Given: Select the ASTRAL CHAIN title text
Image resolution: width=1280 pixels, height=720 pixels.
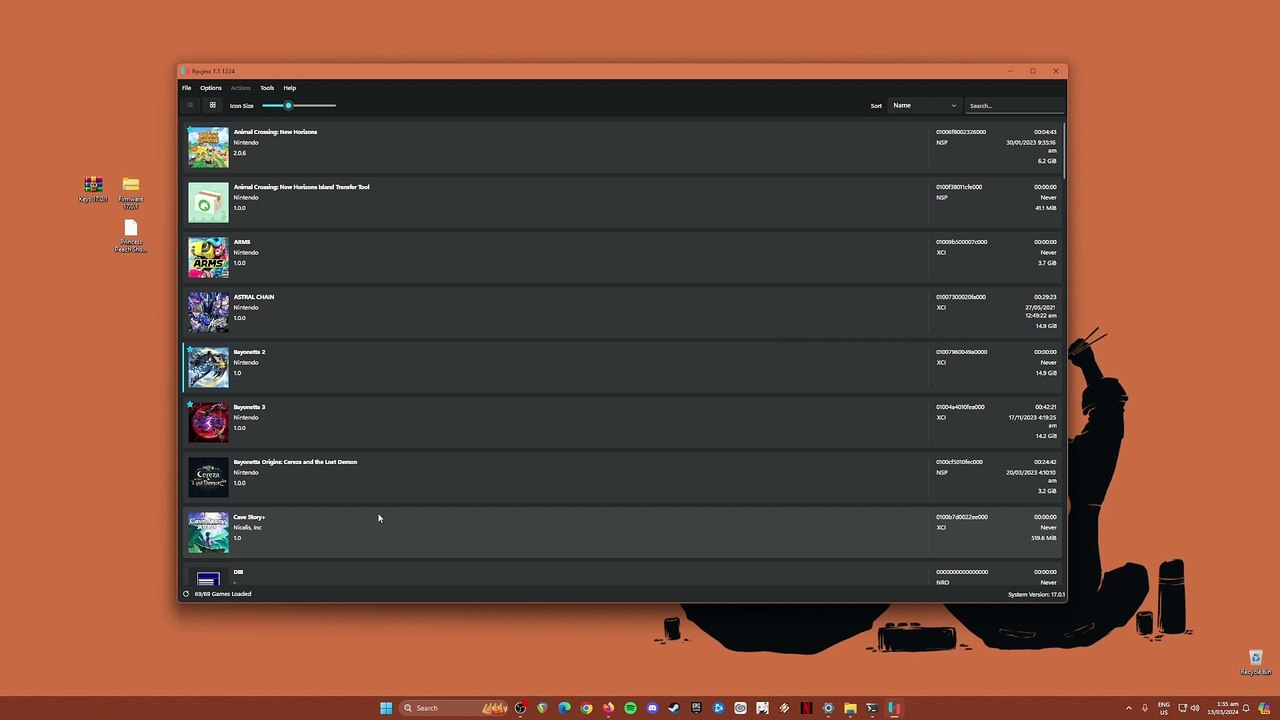Looking at the screenshot, I should [254, 297].
